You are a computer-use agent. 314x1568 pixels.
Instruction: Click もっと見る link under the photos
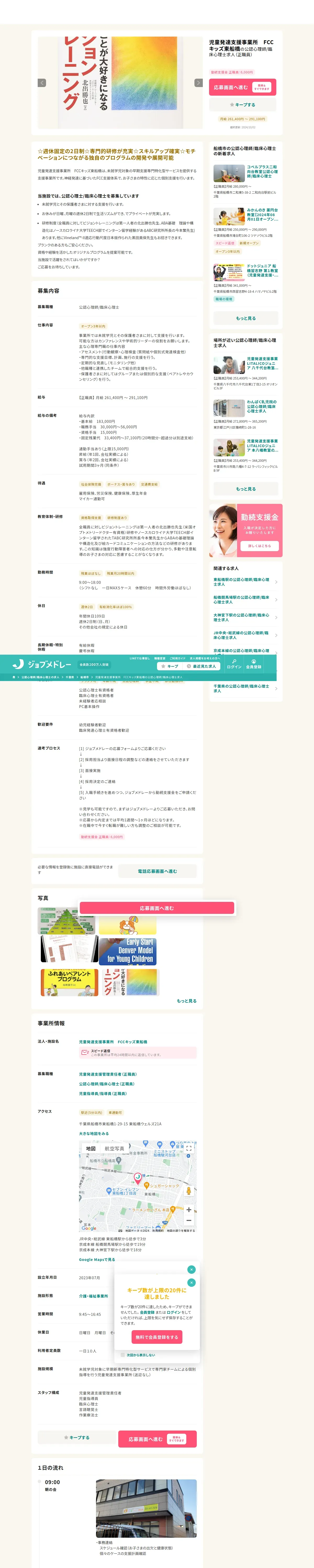tap(187, 1001)
